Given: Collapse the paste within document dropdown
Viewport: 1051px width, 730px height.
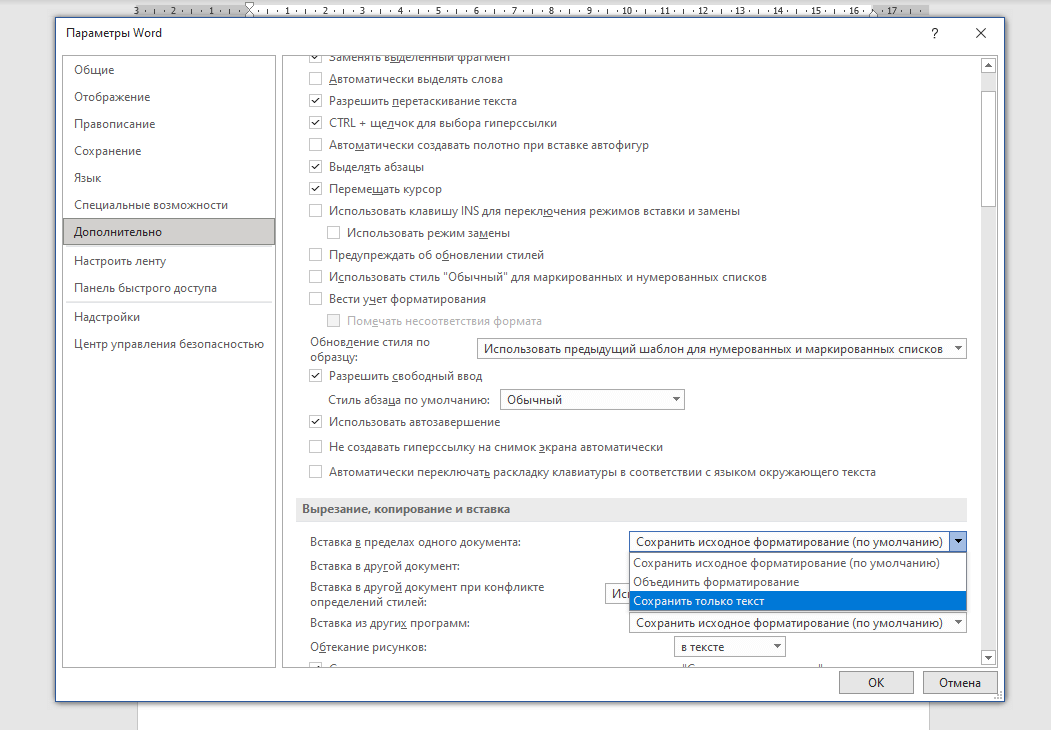Looking at the screenshot, I should 958,542.
